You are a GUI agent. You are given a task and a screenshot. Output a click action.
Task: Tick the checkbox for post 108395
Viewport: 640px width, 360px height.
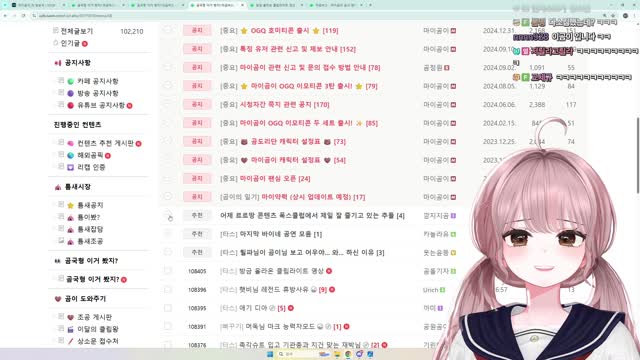(168, 308)
